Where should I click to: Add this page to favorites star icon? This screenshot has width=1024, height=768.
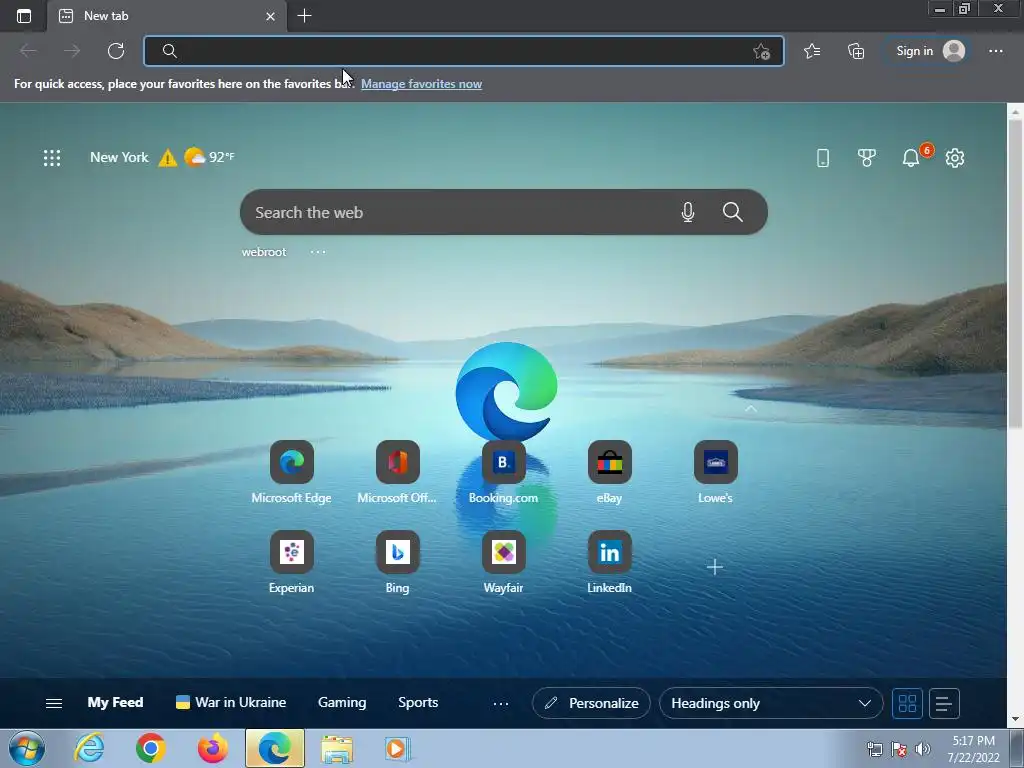pyautogui.click(x=761, y=52)
